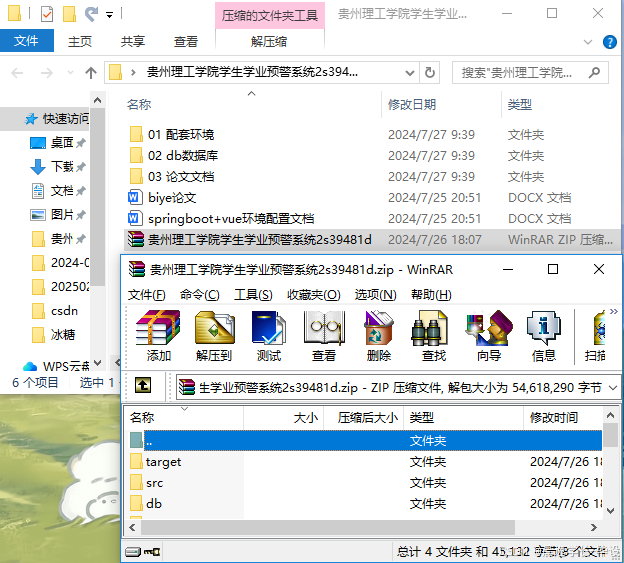Open the Commands (命令C) menu in WinRAR
The height and width of the screenshot is (563, 624).
[x=199, y=295]
